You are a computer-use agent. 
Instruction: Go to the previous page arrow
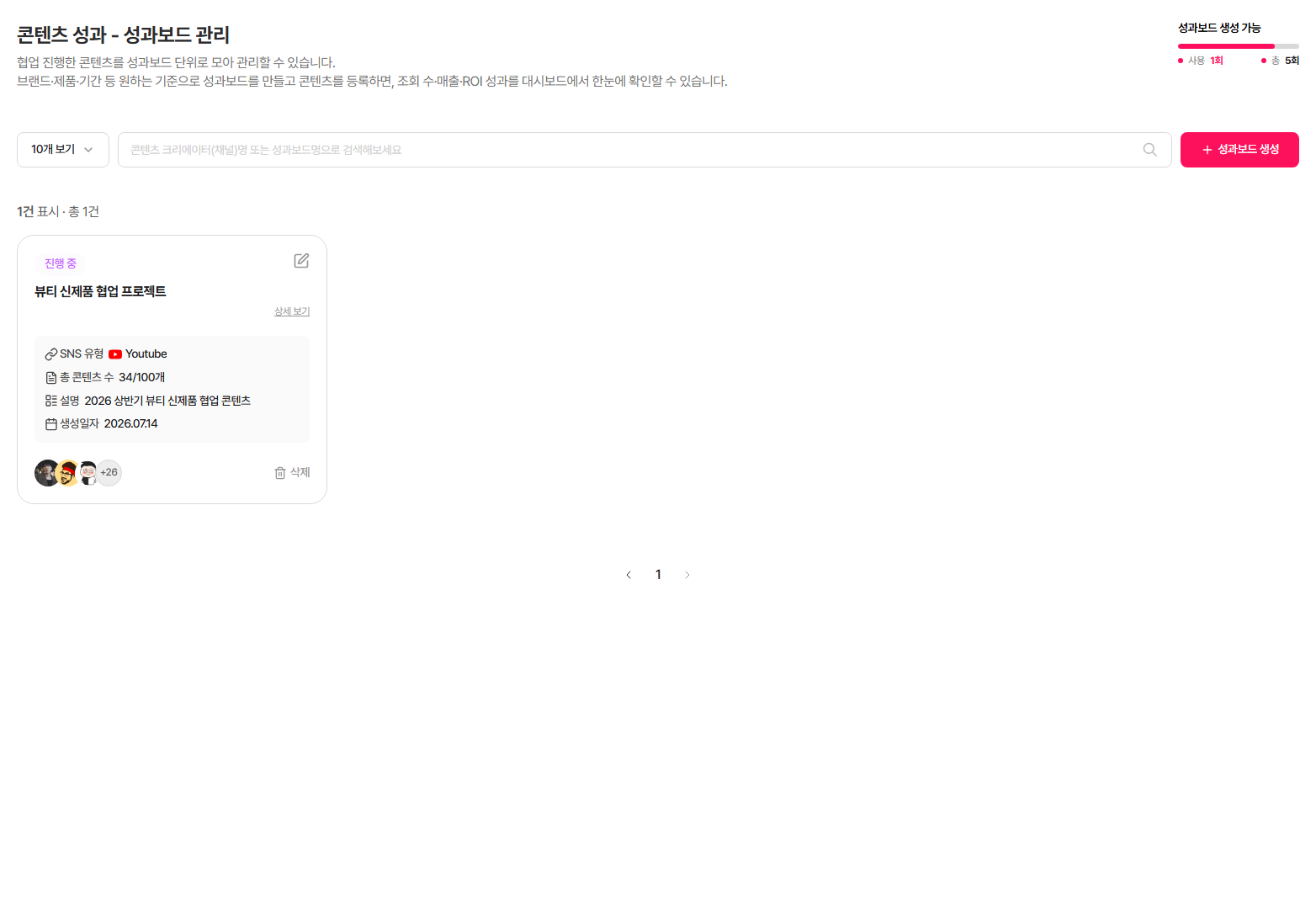[629, 575]
